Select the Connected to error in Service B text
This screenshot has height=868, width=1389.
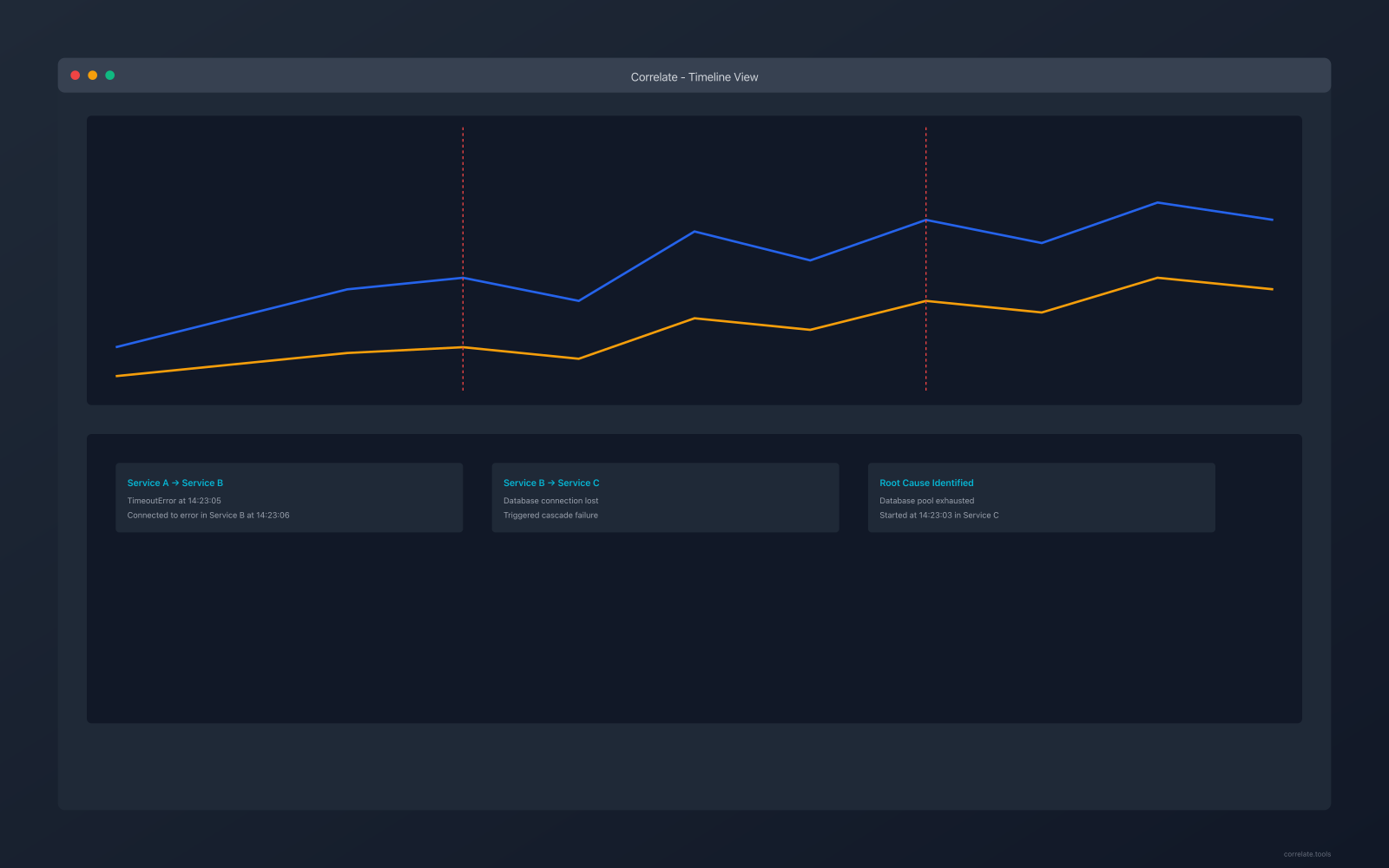(208, 516)
